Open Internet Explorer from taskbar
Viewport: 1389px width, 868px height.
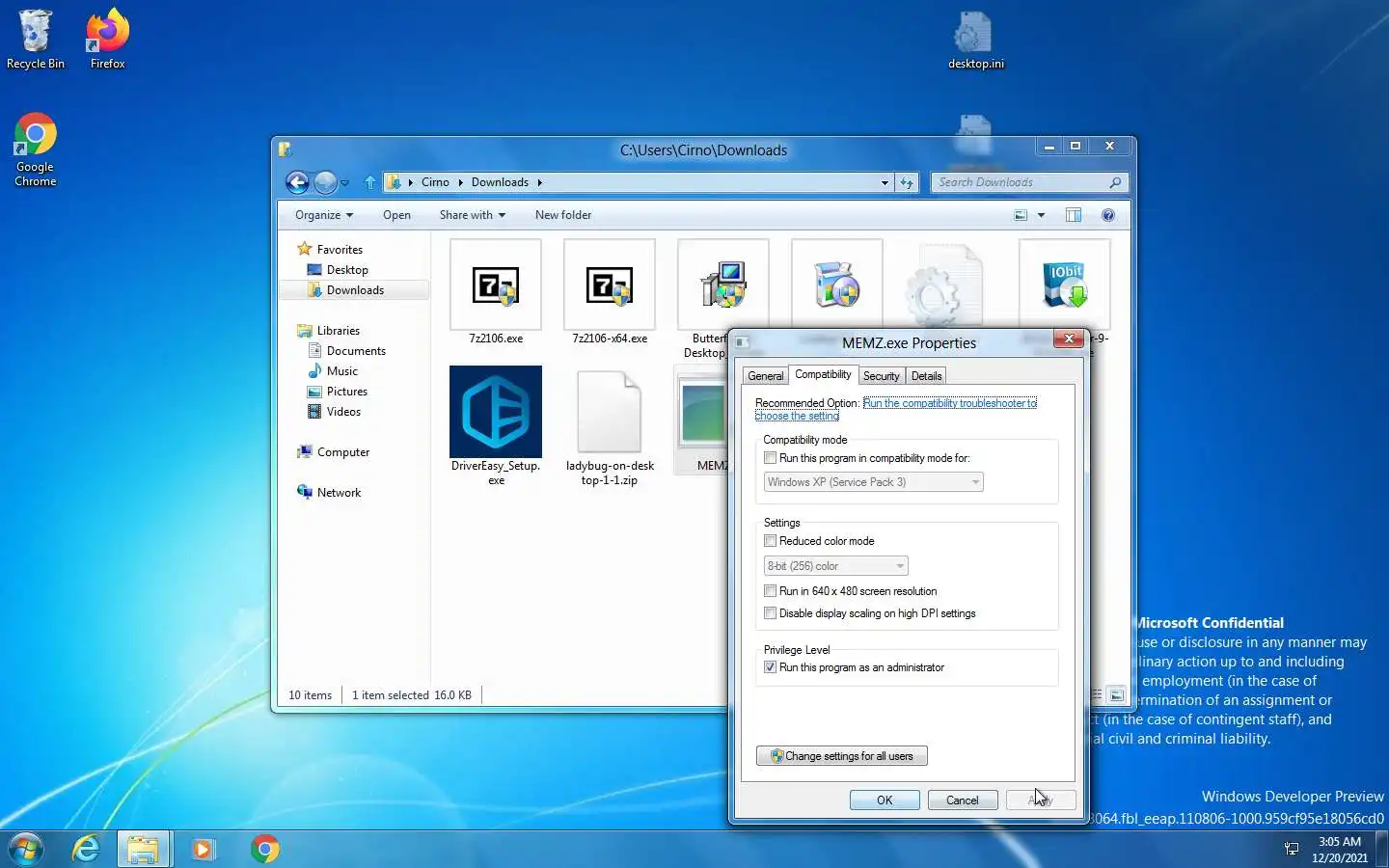pyautogui.click(x=86, y=849)
